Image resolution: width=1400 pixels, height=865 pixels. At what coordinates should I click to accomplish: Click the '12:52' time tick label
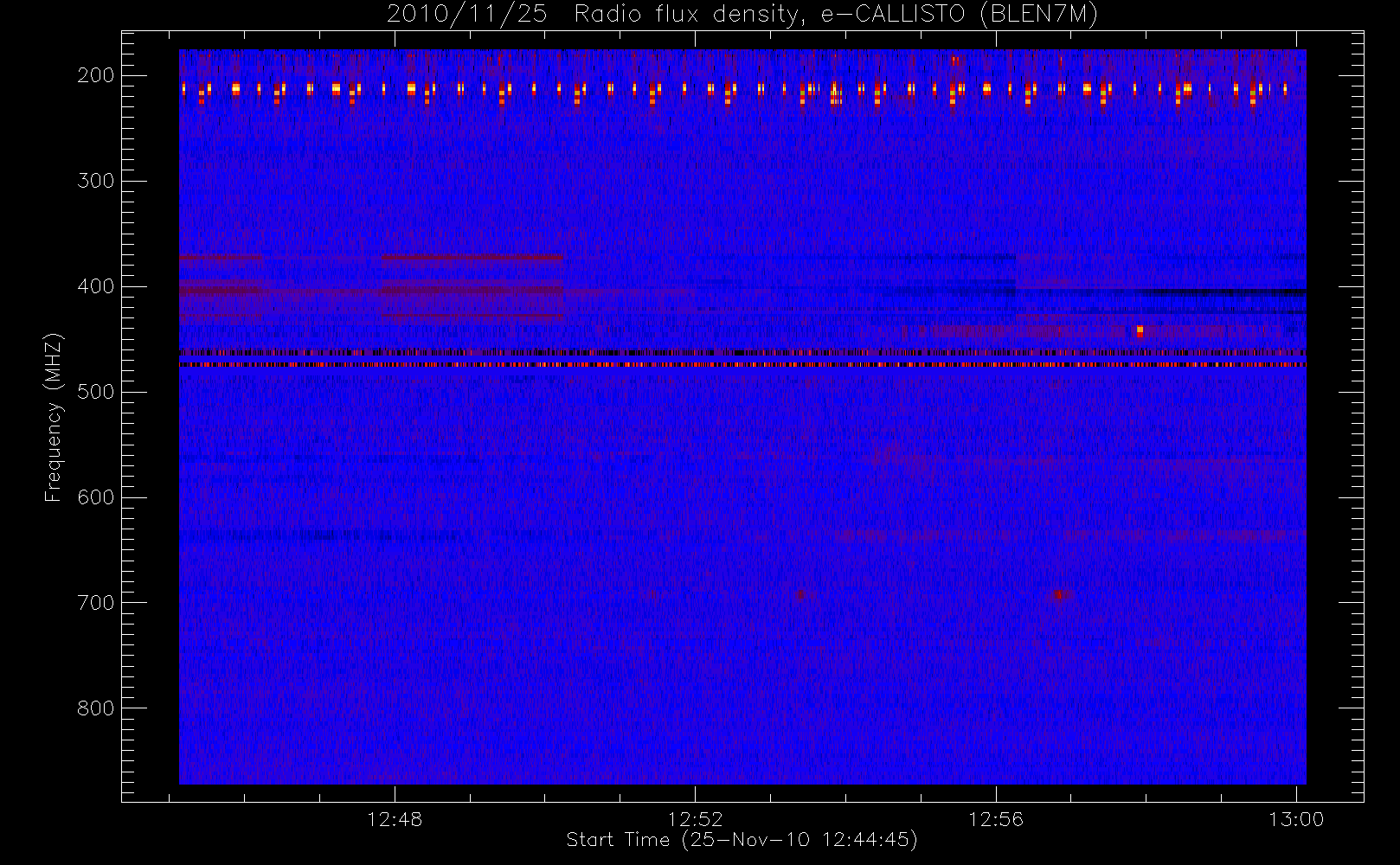coord(695,818)
